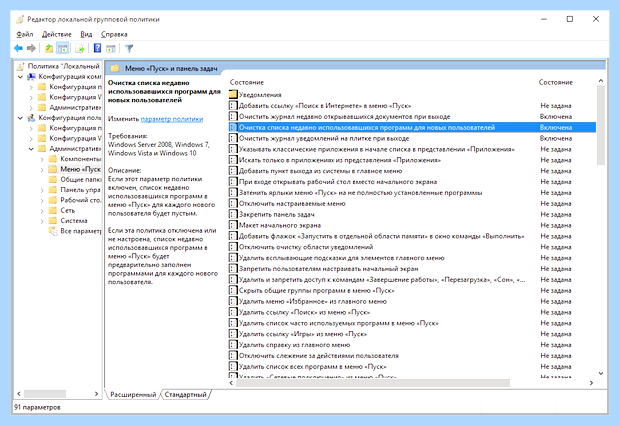620x426 pixels.
Task: Click the vertical scrollbar thumb of policy list
Action: [x=601, y=125]
